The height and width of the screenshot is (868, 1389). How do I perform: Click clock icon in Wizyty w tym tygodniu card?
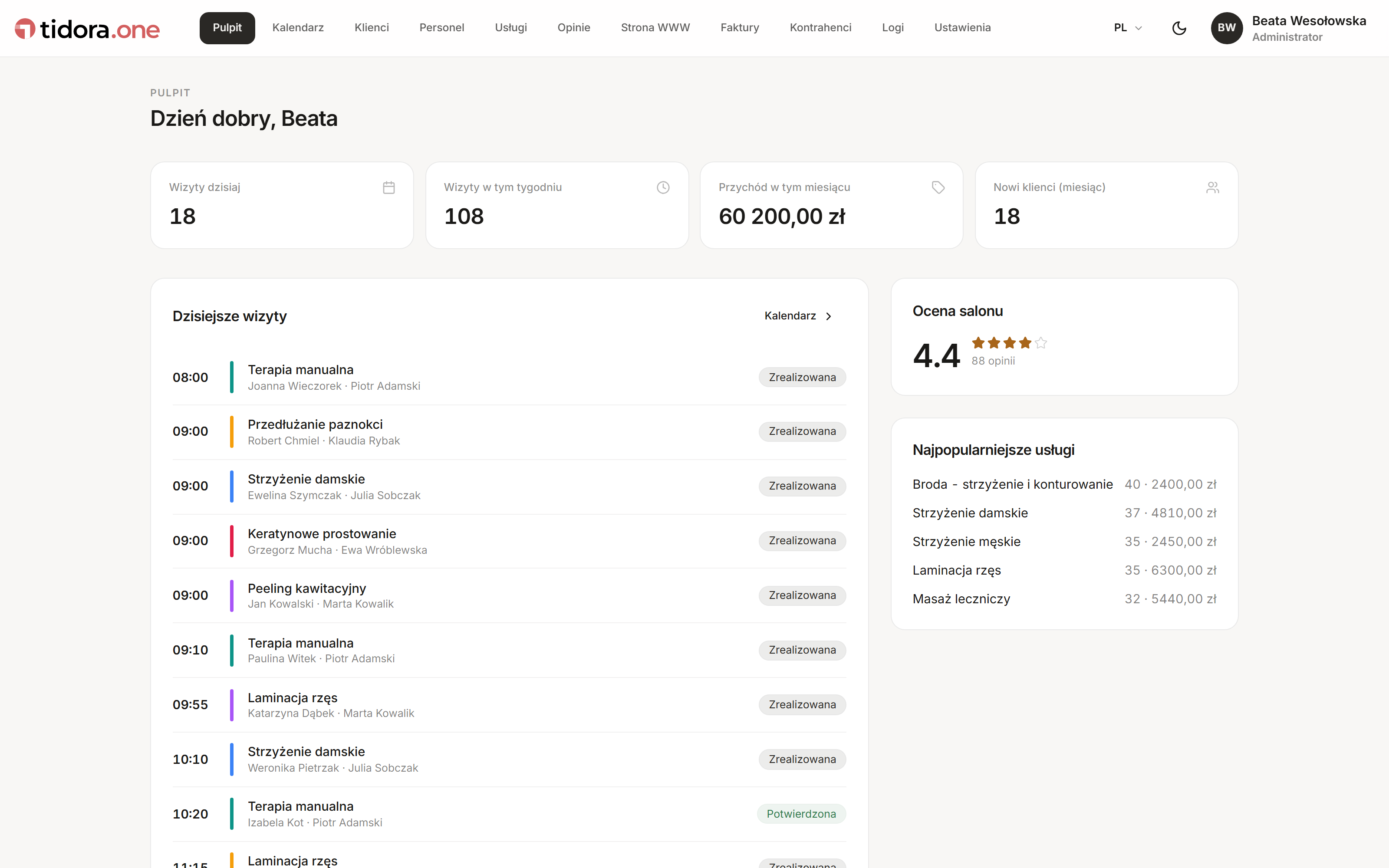(x=663, y=188)
